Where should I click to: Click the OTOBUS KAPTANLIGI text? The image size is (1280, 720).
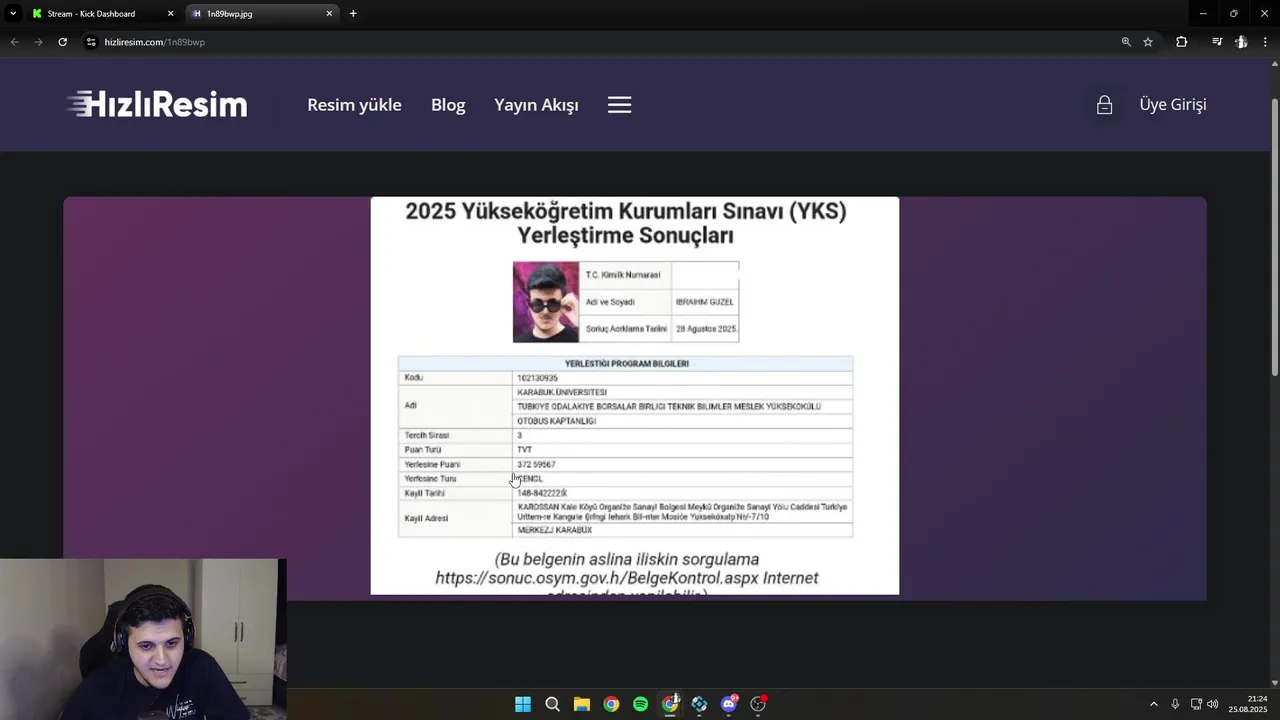tap(556, 421)
